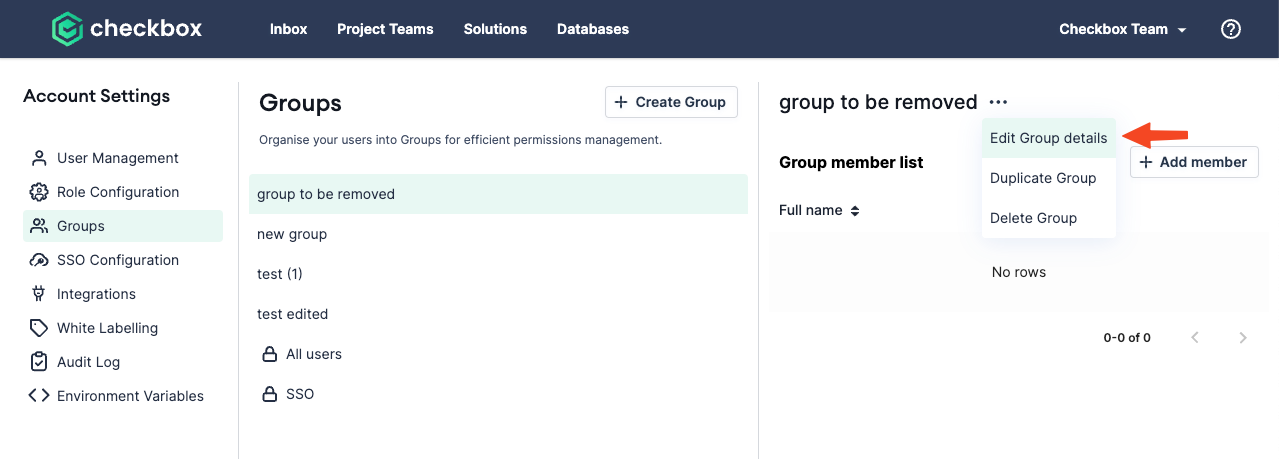Click the SSO Configuration cloud icon
This screenshot has height=459, width=1279.
pyautogui.click(x=39, y=260)
